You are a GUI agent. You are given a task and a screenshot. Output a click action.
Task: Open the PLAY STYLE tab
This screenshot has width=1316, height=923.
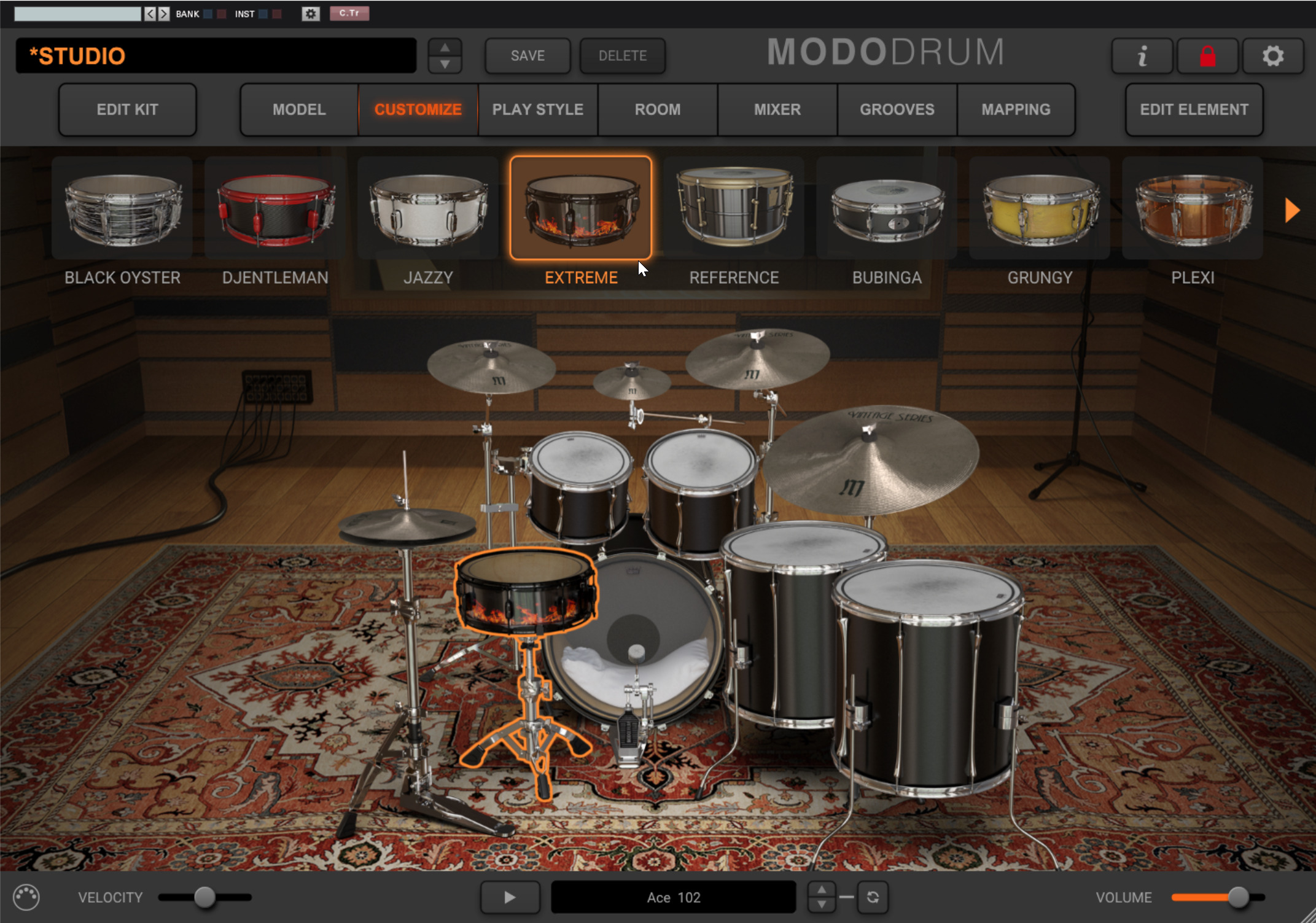(x=538, y=109)
